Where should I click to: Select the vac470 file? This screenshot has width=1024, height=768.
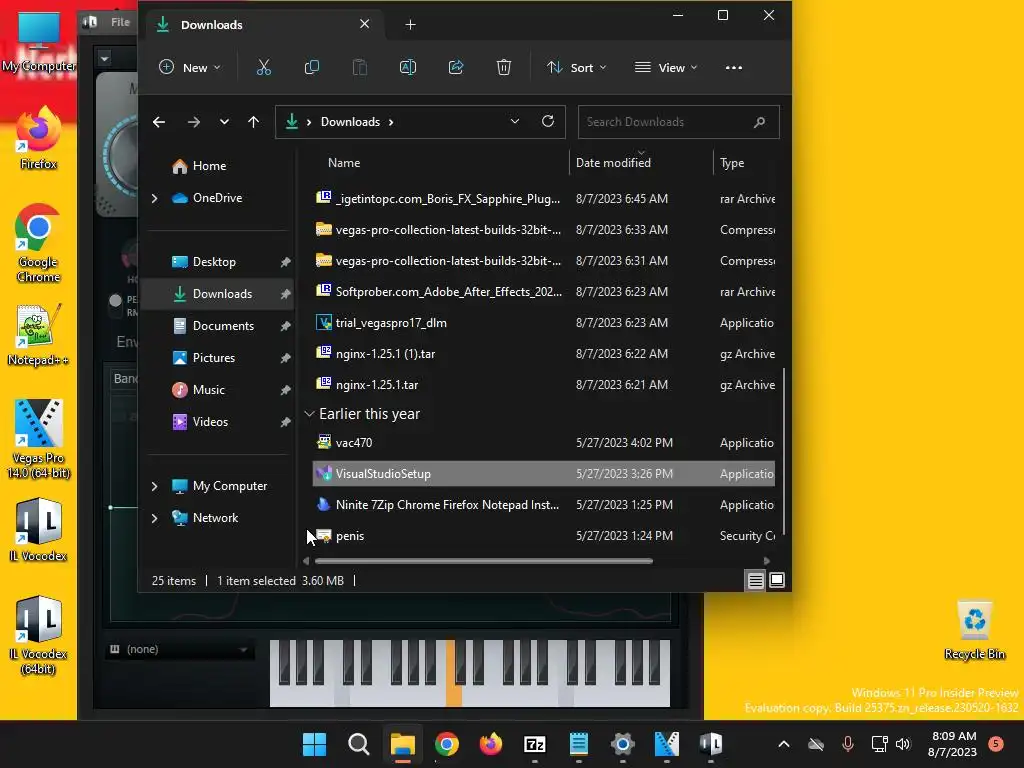(543, 443)
